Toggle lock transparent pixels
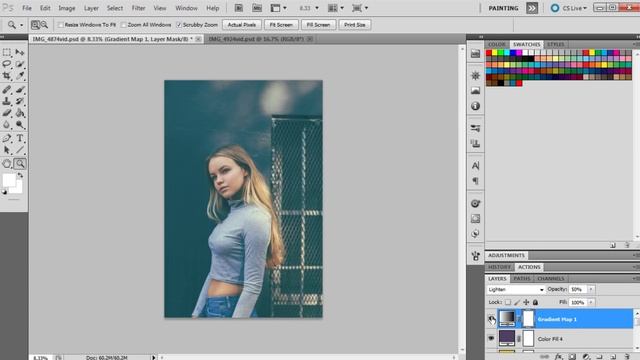The height and width of the screenshot is (360, 640). click(508, 302)
